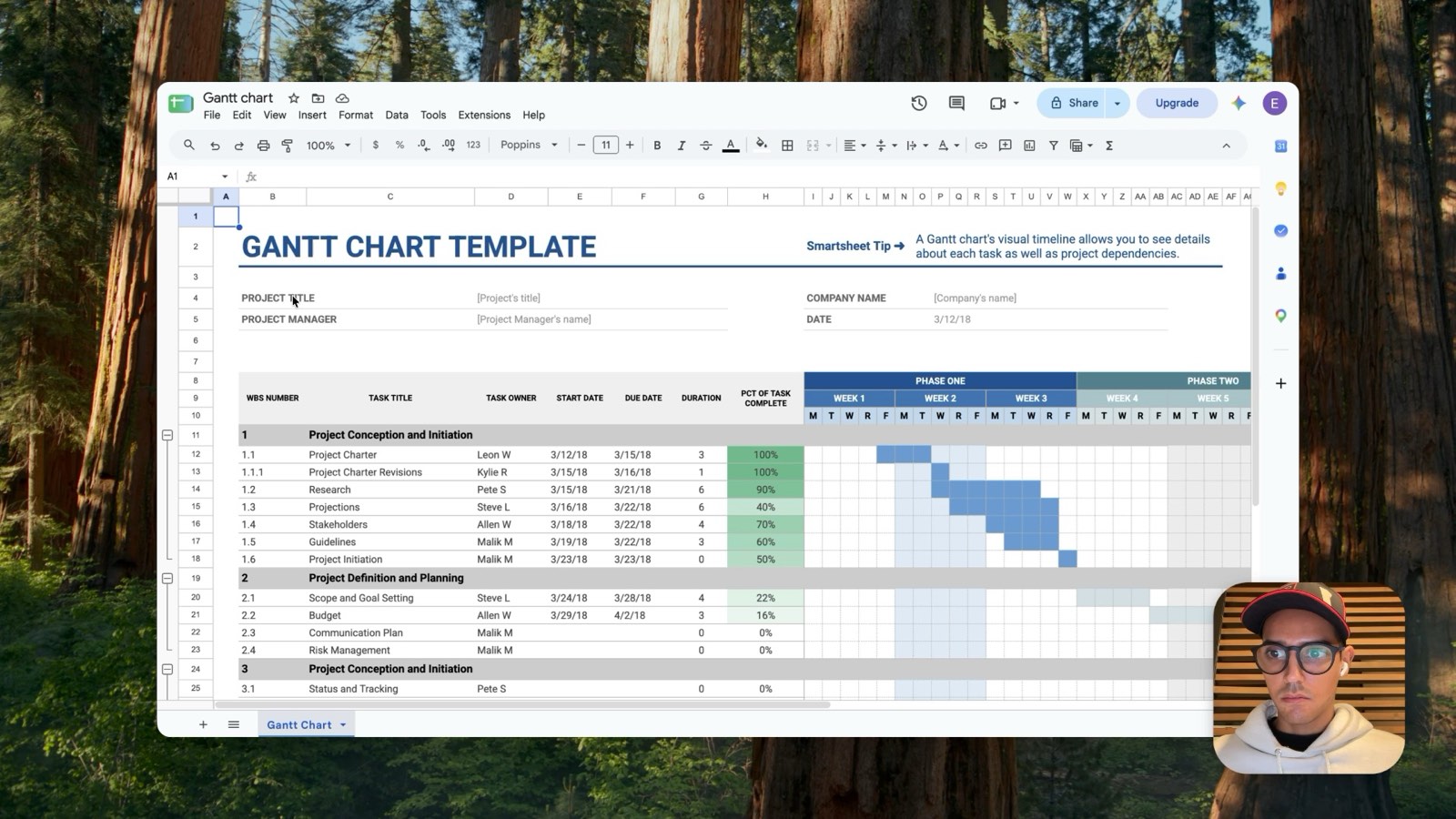
Task: Open Gantt Chart sheet tab menu arrow
Action: 343,725
